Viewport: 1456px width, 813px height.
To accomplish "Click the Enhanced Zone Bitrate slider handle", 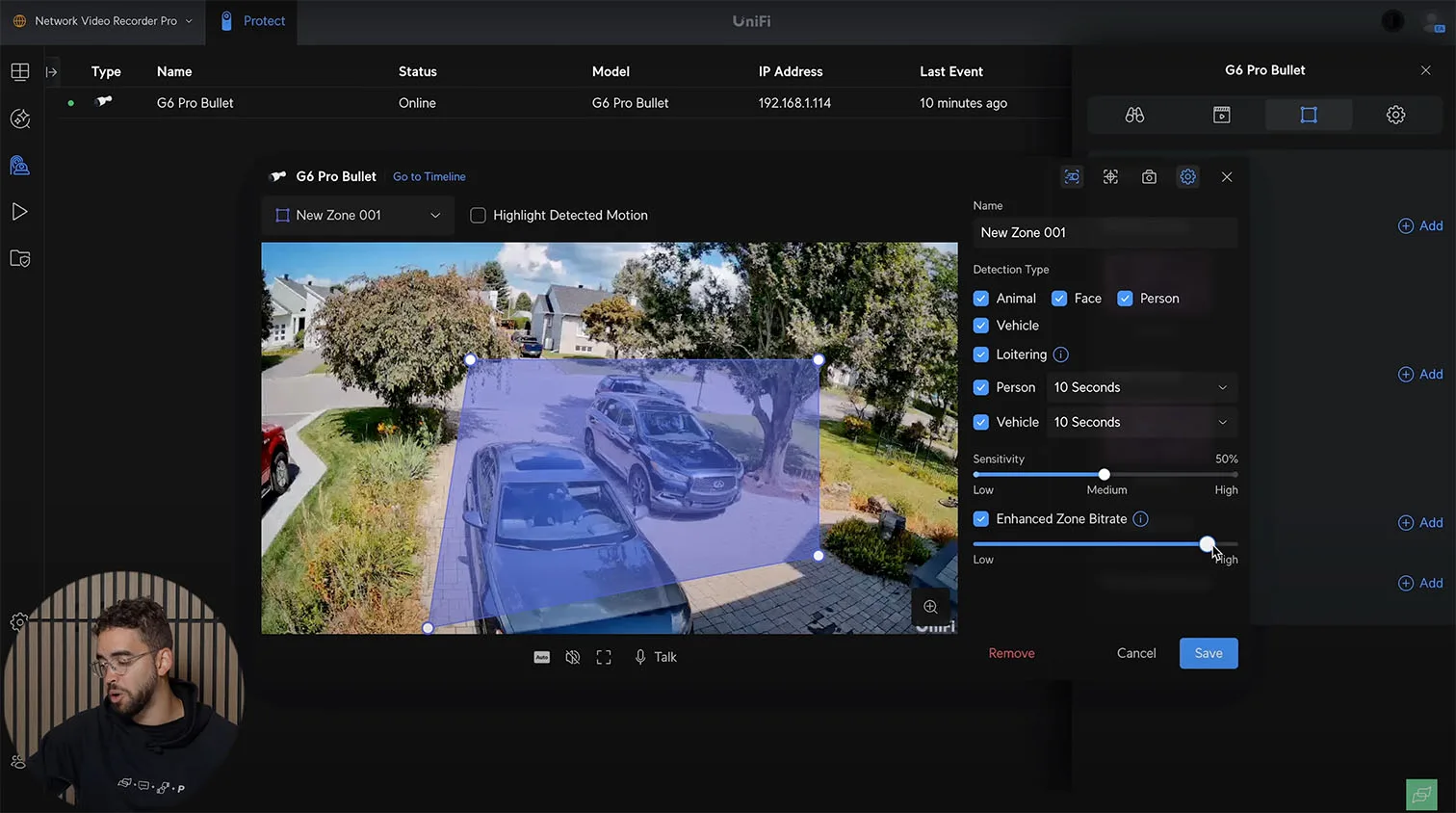I will [1208, 544].
